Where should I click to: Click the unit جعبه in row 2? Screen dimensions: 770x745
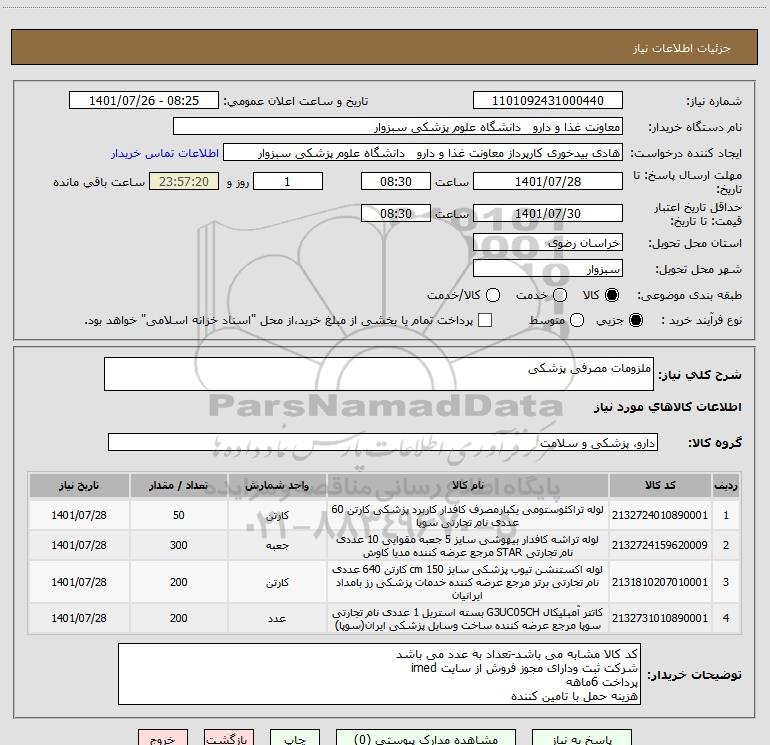pos(277,546)
